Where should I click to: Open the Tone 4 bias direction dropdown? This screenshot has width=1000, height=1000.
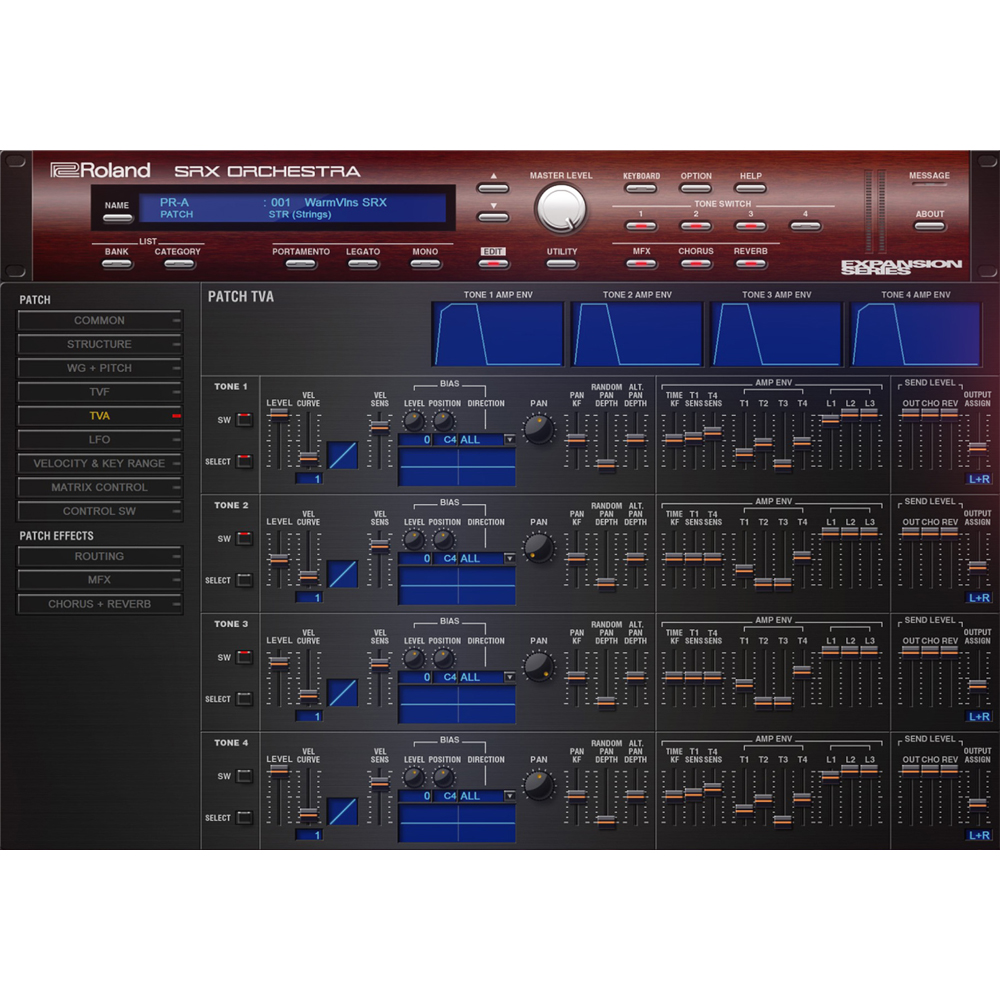(510, 796)
